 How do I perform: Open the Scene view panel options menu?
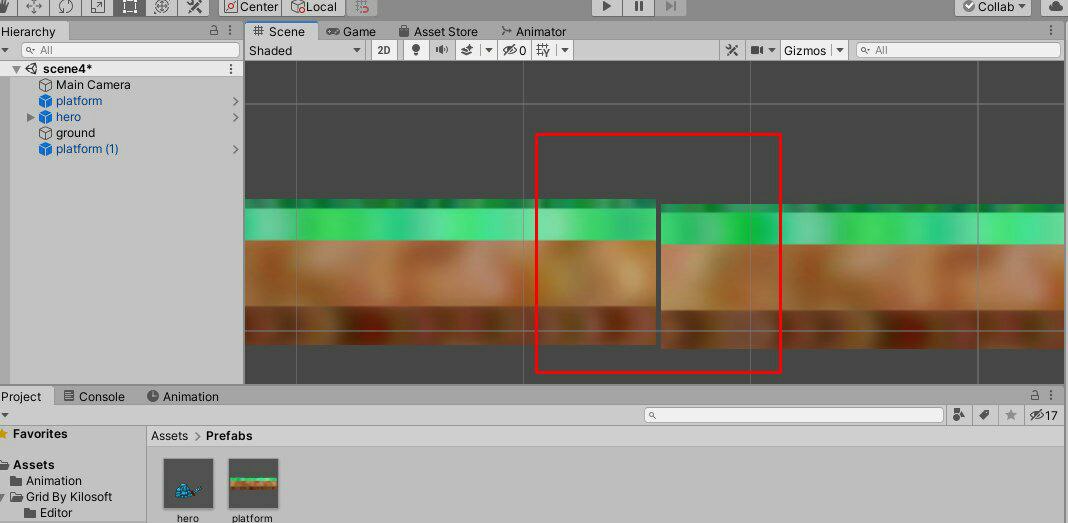(x=1052, y=31)
